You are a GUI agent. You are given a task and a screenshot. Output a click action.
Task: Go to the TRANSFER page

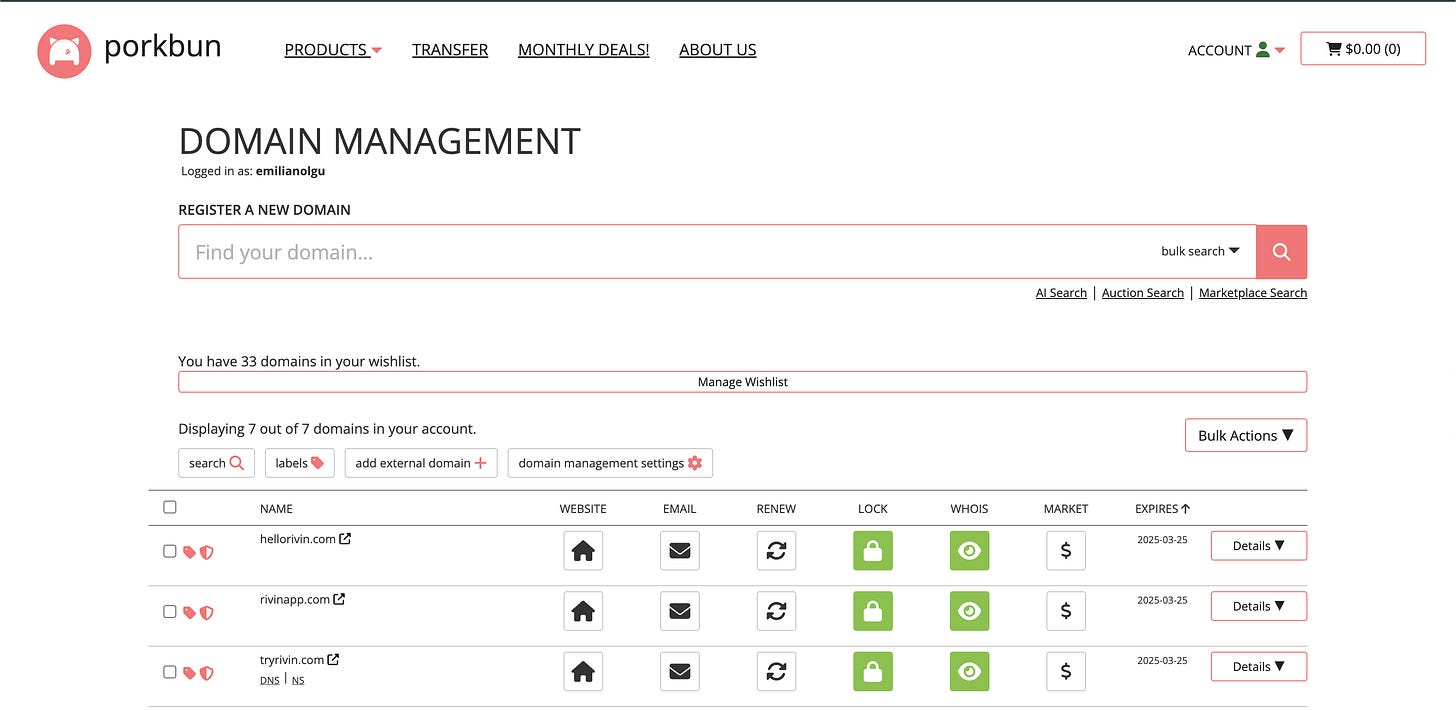[450, 50]
